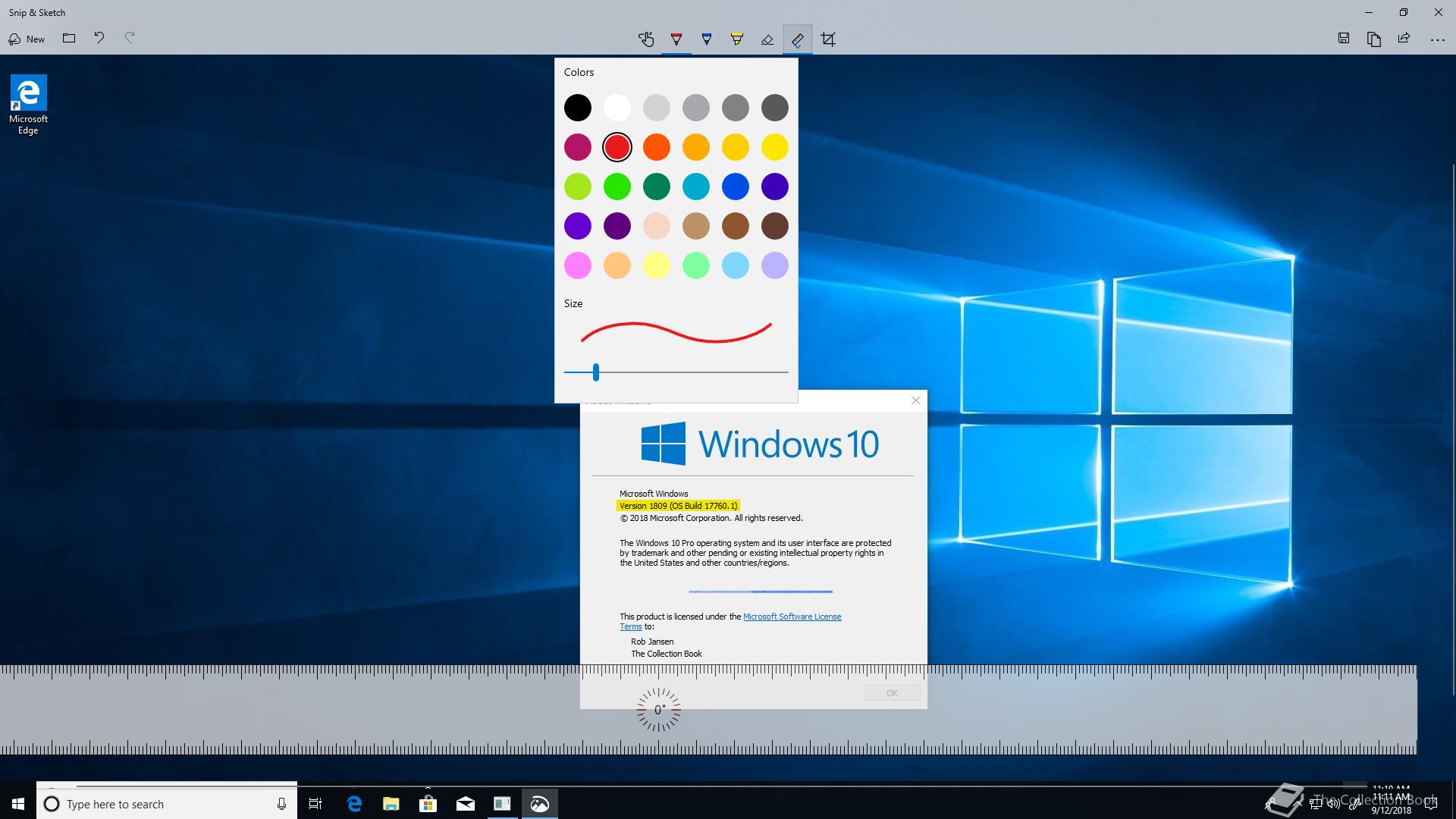1456x819 pixels.
Task: Pick the selected red color swatch
Action: [x=617, y=147]
